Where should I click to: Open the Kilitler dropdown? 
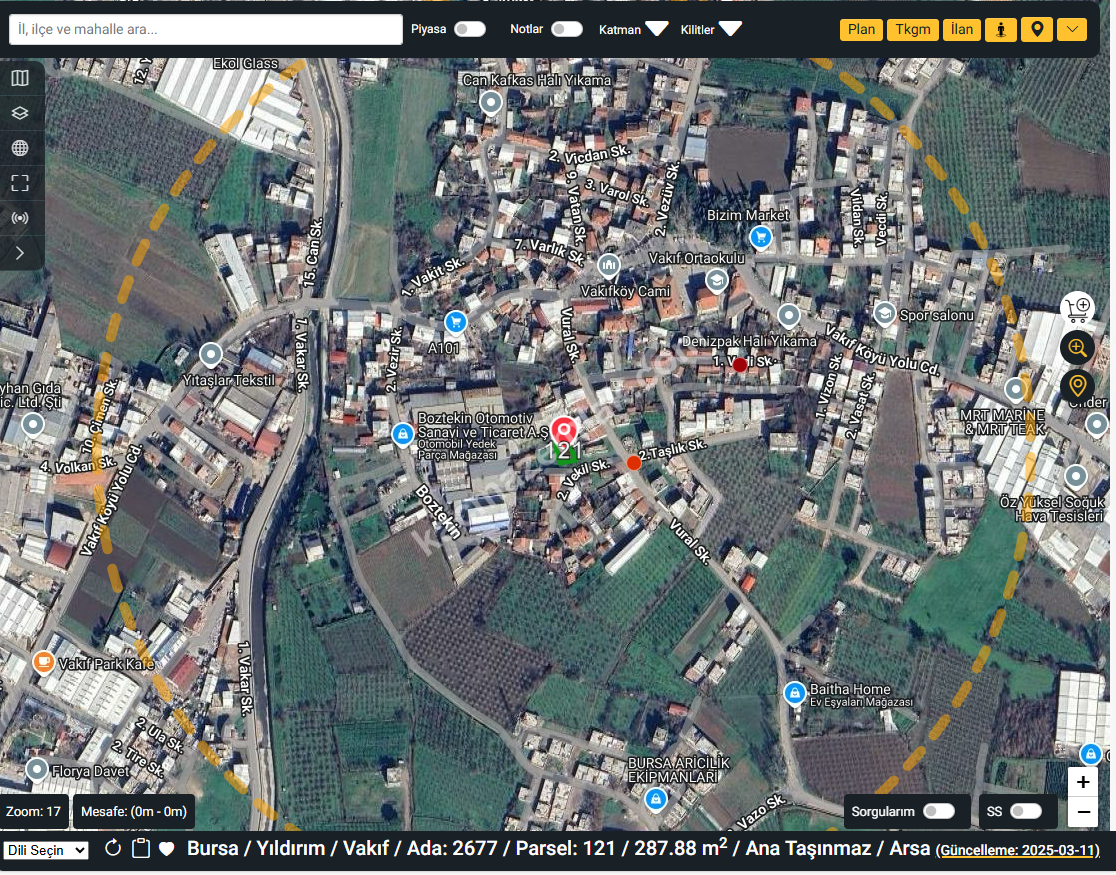pos(730,29)
